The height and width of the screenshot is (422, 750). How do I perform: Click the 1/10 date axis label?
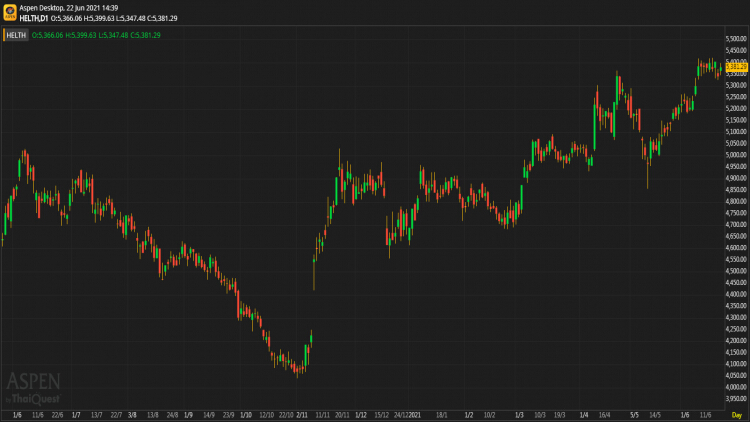pos(245,415)
